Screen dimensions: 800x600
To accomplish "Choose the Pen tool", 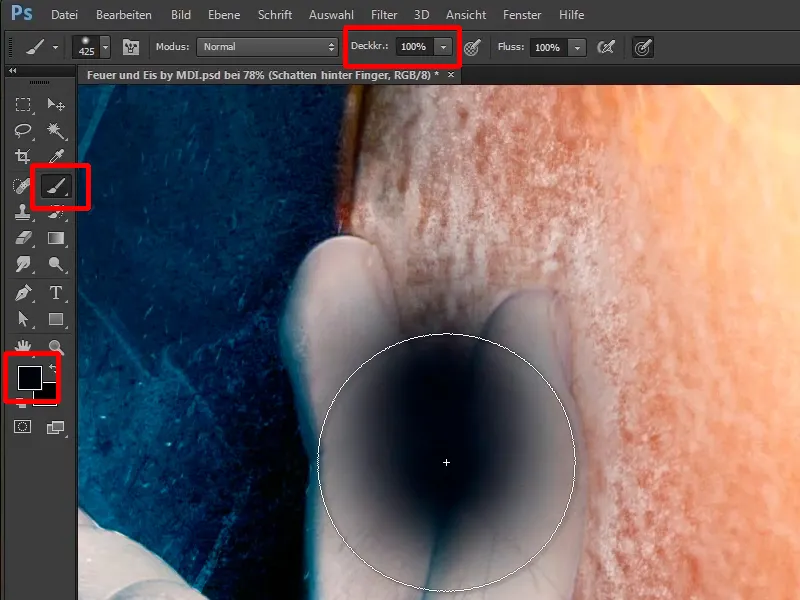I will (23, 293).
